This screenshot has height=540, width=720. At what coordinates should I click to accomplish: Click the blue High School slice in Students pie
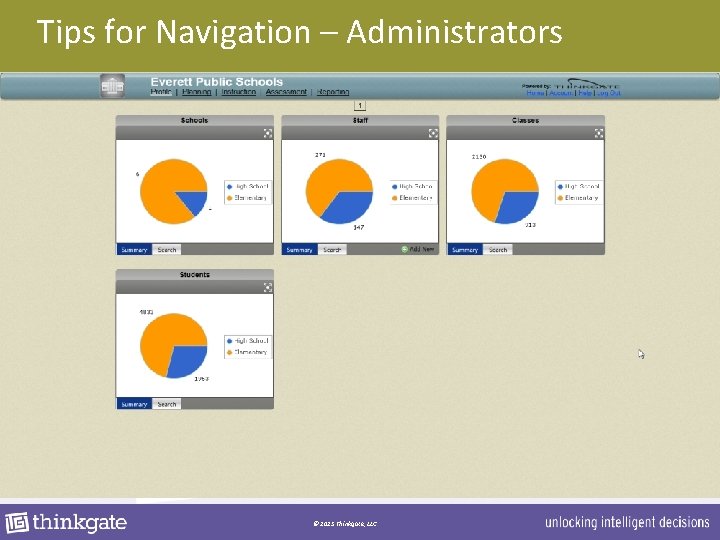188,360
